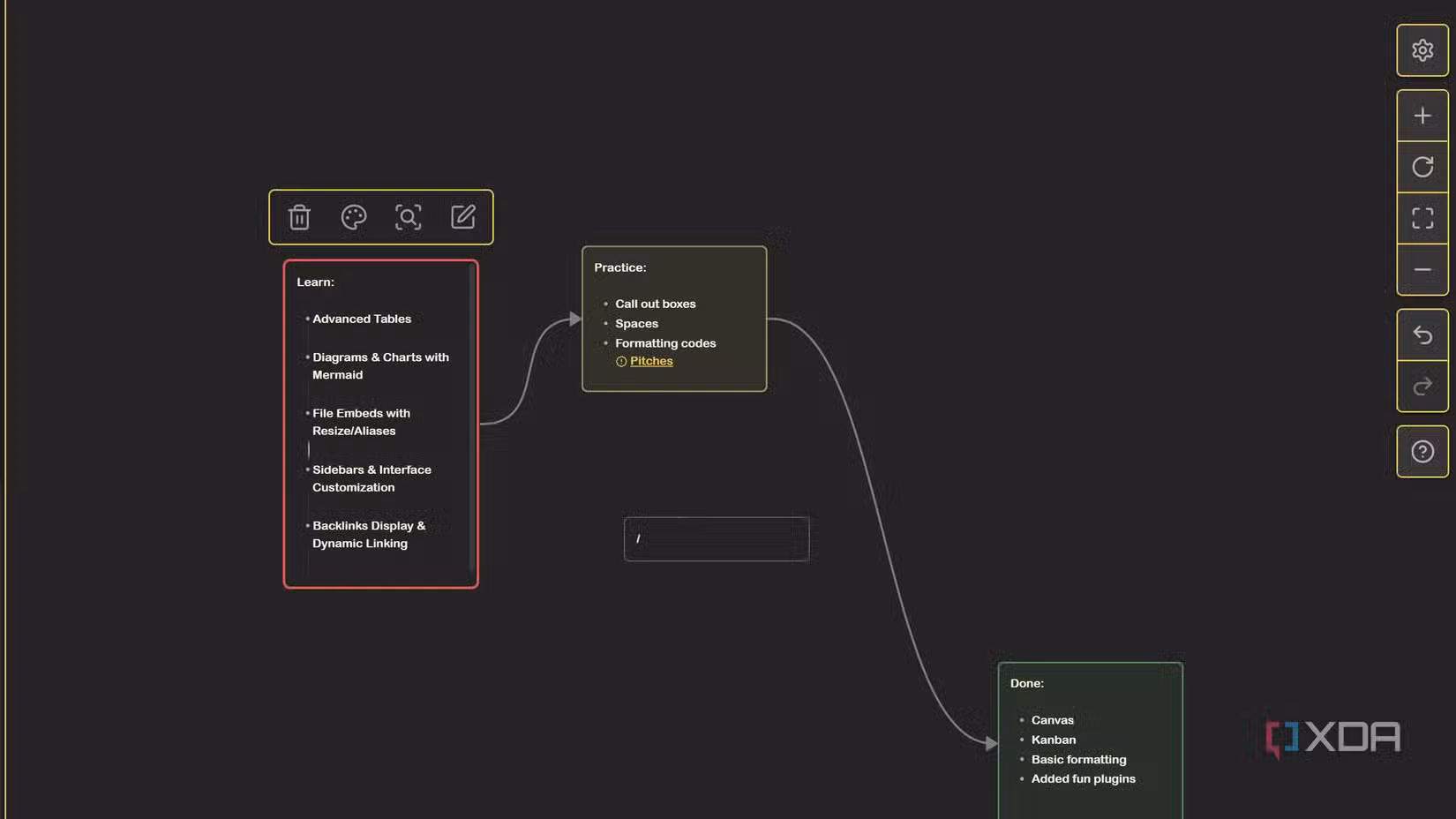The height and width of the screenshot is (819, 1456).
Task: Open the card color palette
Action: [354, 217]
